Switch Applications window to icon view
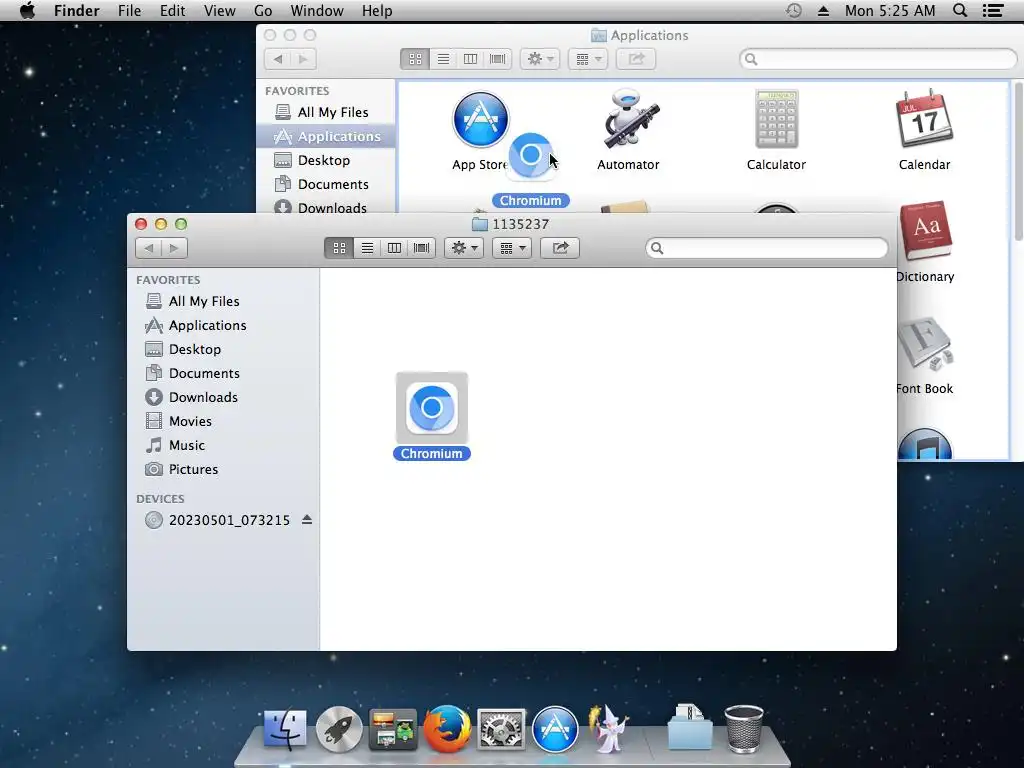This screenshot has height=768, width=1024. 415,59
